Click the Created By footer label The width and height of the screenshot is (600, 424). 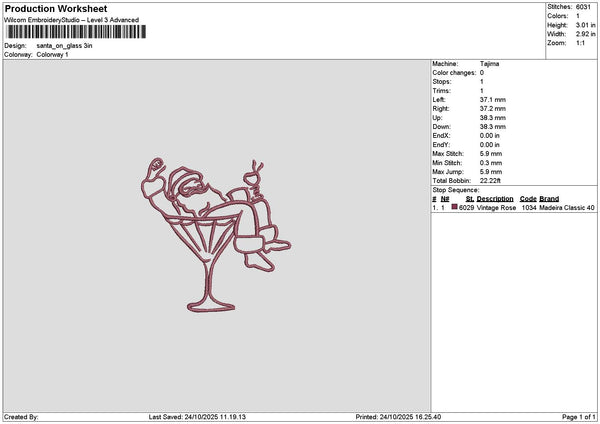coord(21,417)
